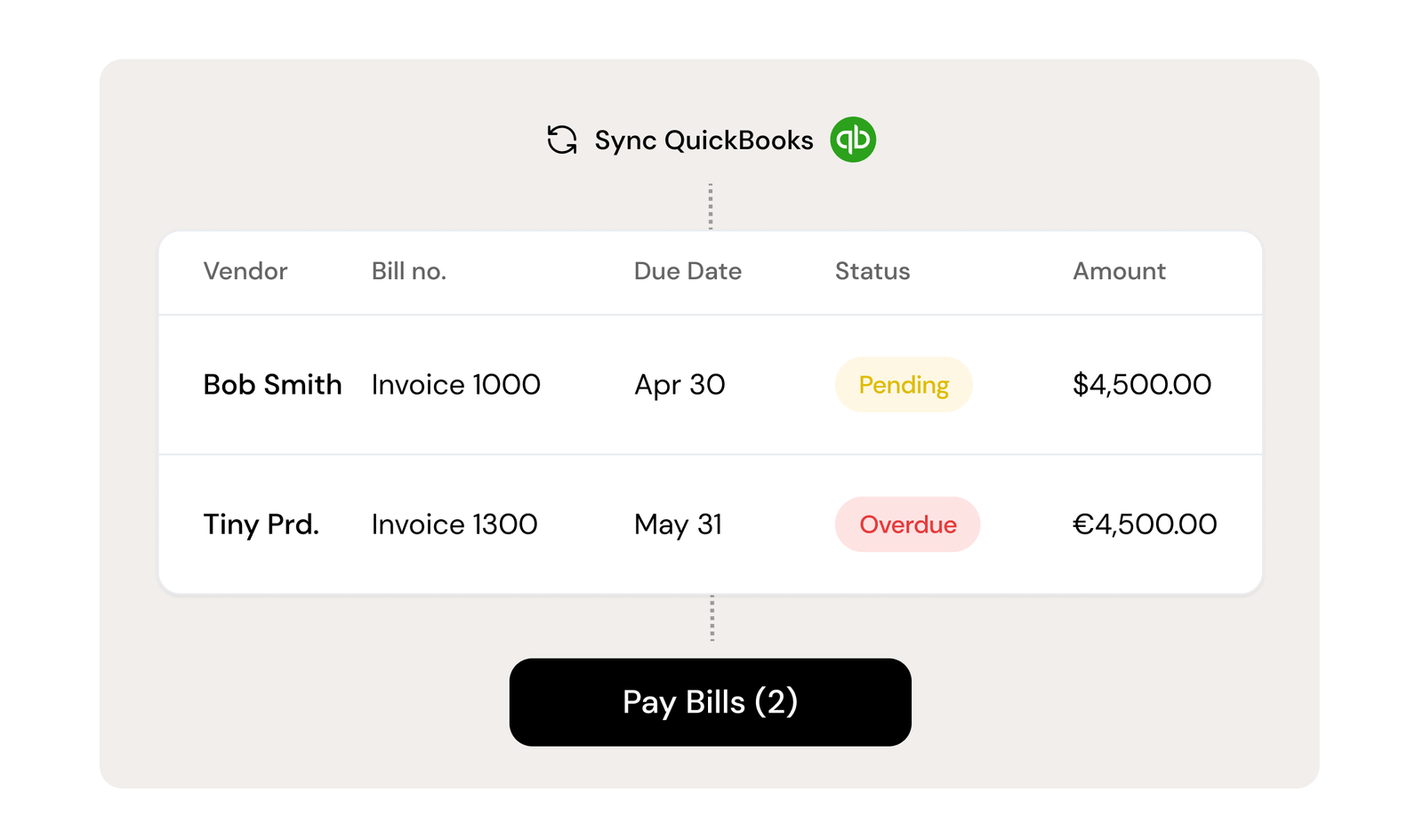The image size is (1423, 840).
Task: Select the Apr 30 due date
Action: coord(679,385)
